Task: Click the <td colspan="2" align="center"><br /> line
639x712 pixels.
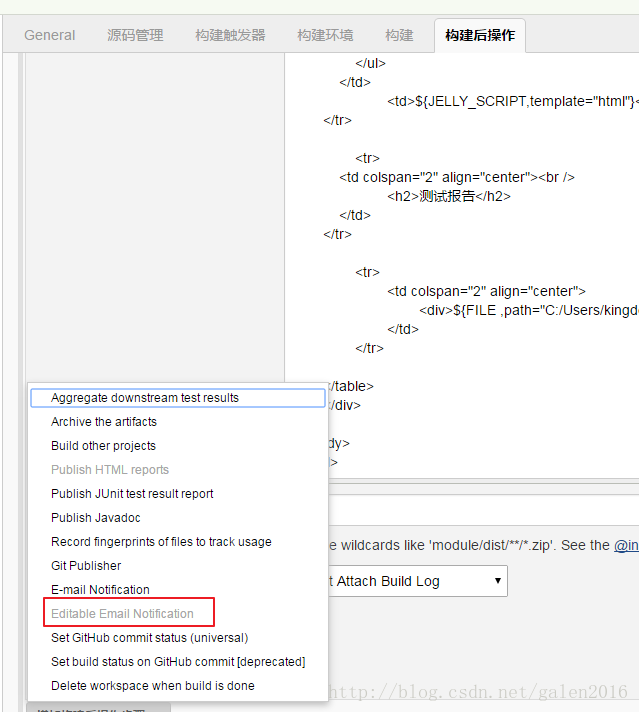Action: (x=457, y=177)
